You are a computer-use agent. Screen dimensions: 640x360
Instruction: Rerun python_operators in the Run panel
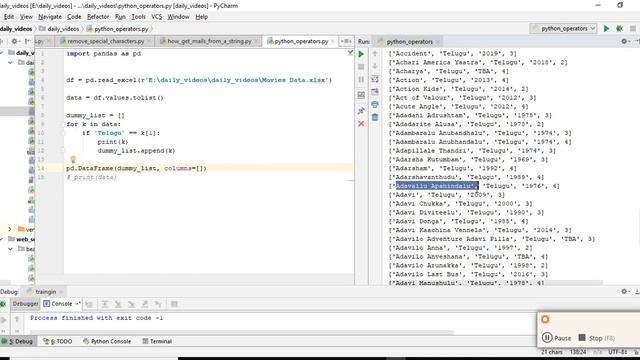(x=361, y=54)
